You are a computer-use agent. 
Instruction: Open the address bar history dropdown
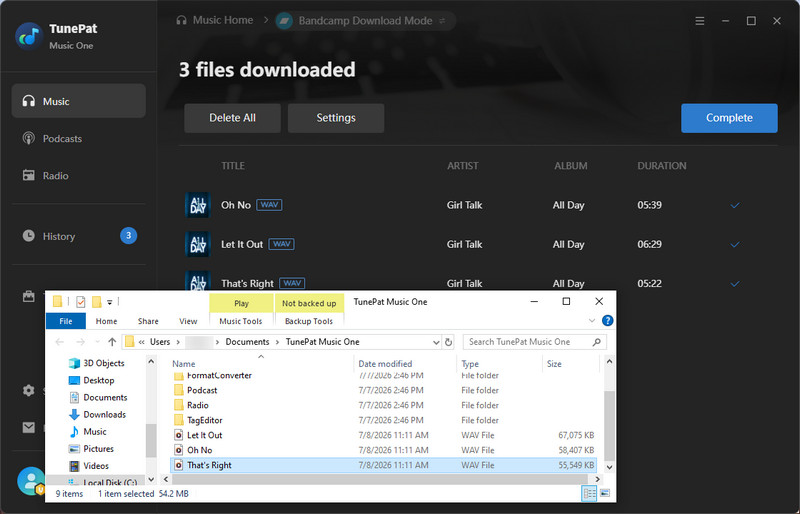coord(436,342)
